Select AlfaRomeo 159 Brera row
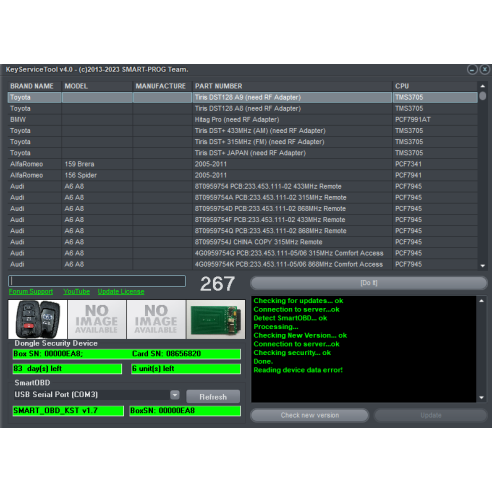This screenshot has width=492, height=492. point(243,164)
